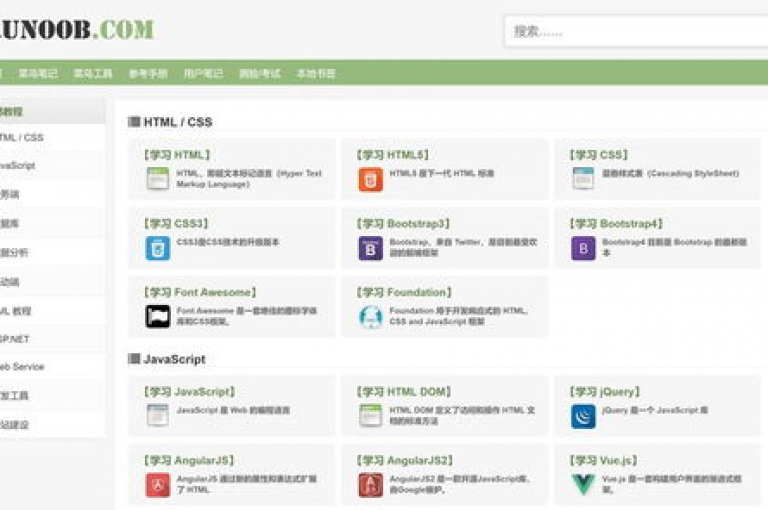
Task: Open 用户笔记 in the green nav bar
Action: [203, 73]
